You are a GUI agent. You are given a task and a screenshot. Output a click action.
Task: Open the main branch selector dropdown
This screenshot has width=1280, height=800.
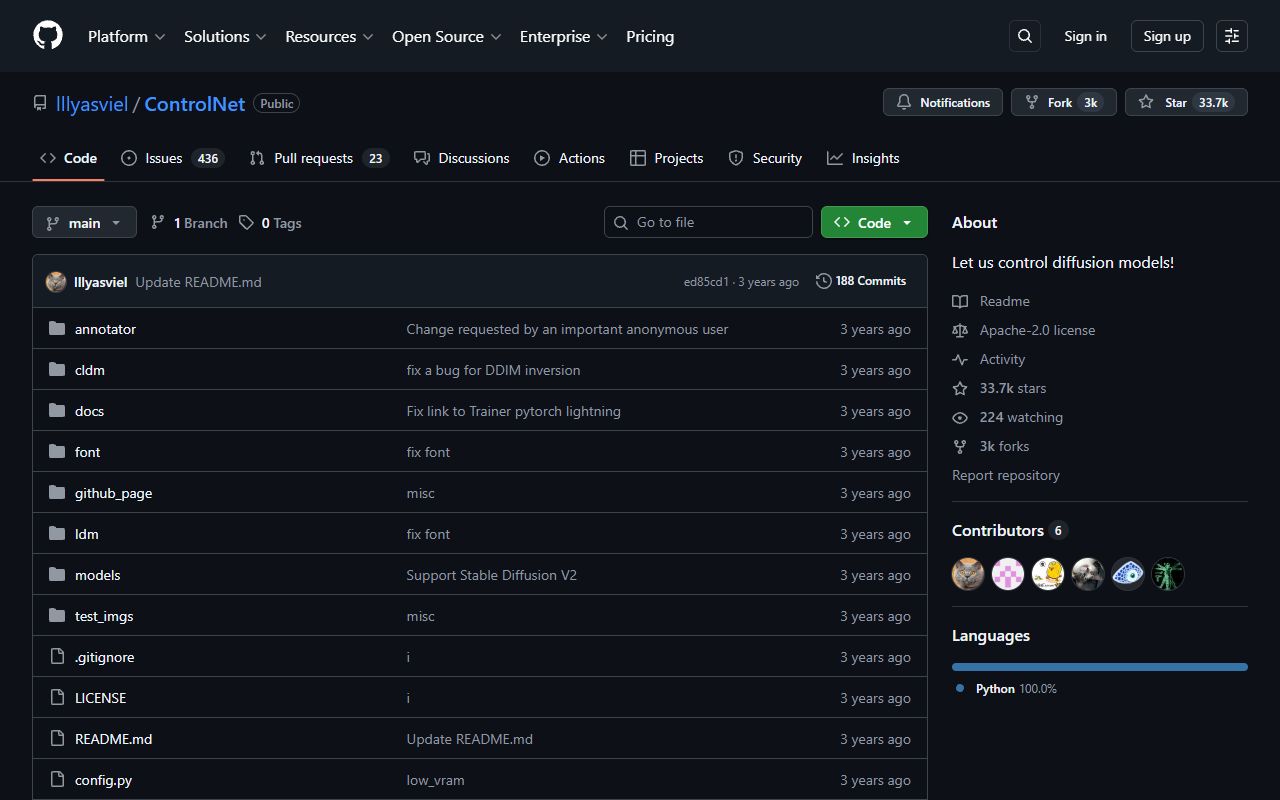pyautogui.click(x=84, y=222)
